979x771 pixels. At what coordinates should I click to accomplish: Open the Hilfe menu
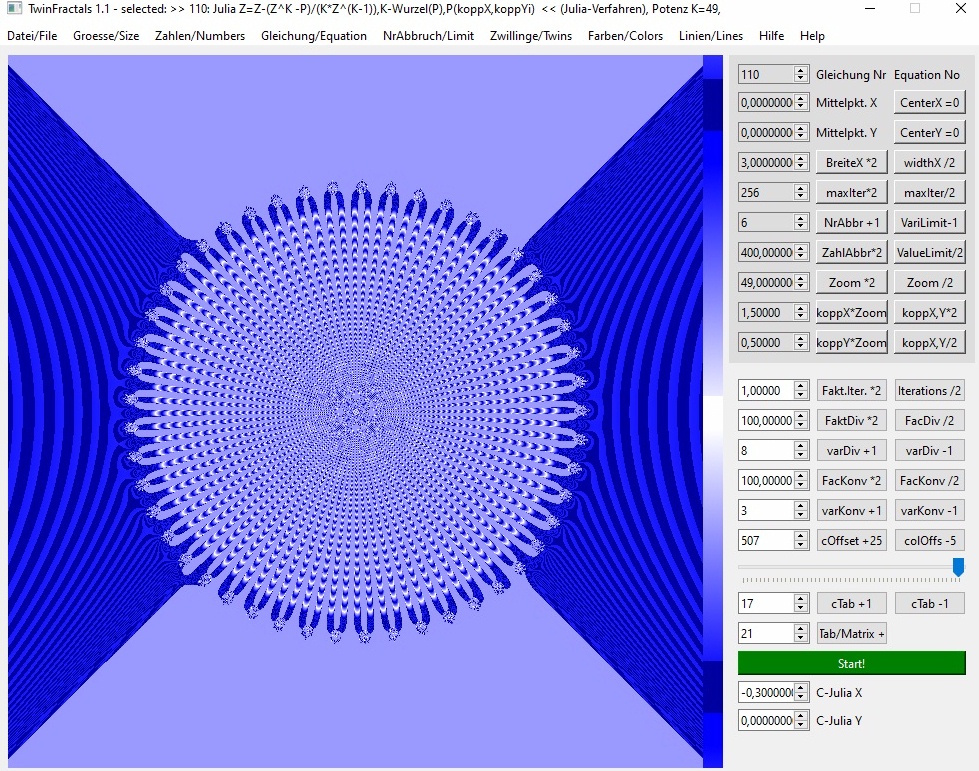click(771, 36)
